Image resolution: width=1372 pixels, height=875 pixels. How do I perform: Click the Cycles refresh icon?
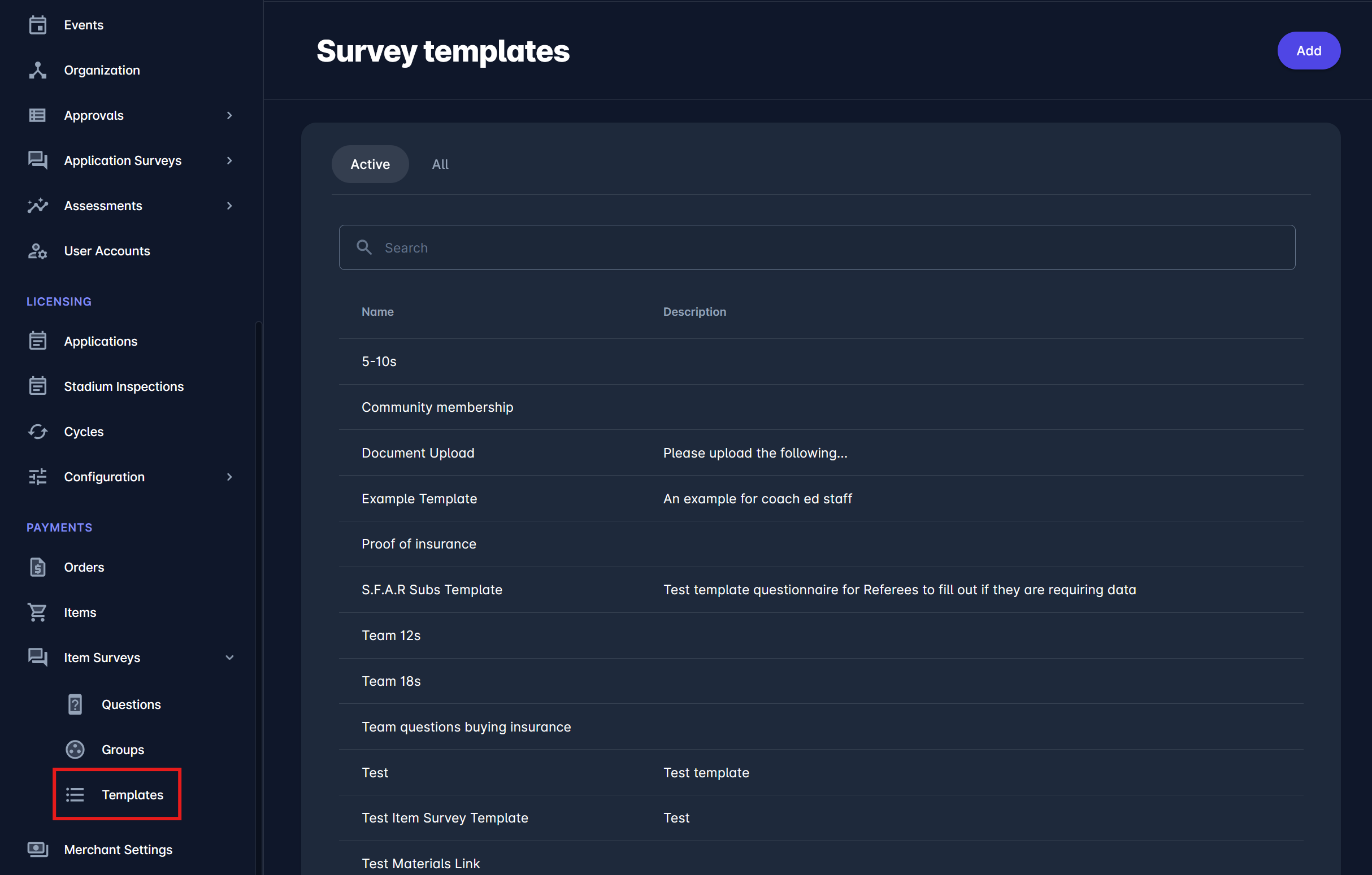38,432
